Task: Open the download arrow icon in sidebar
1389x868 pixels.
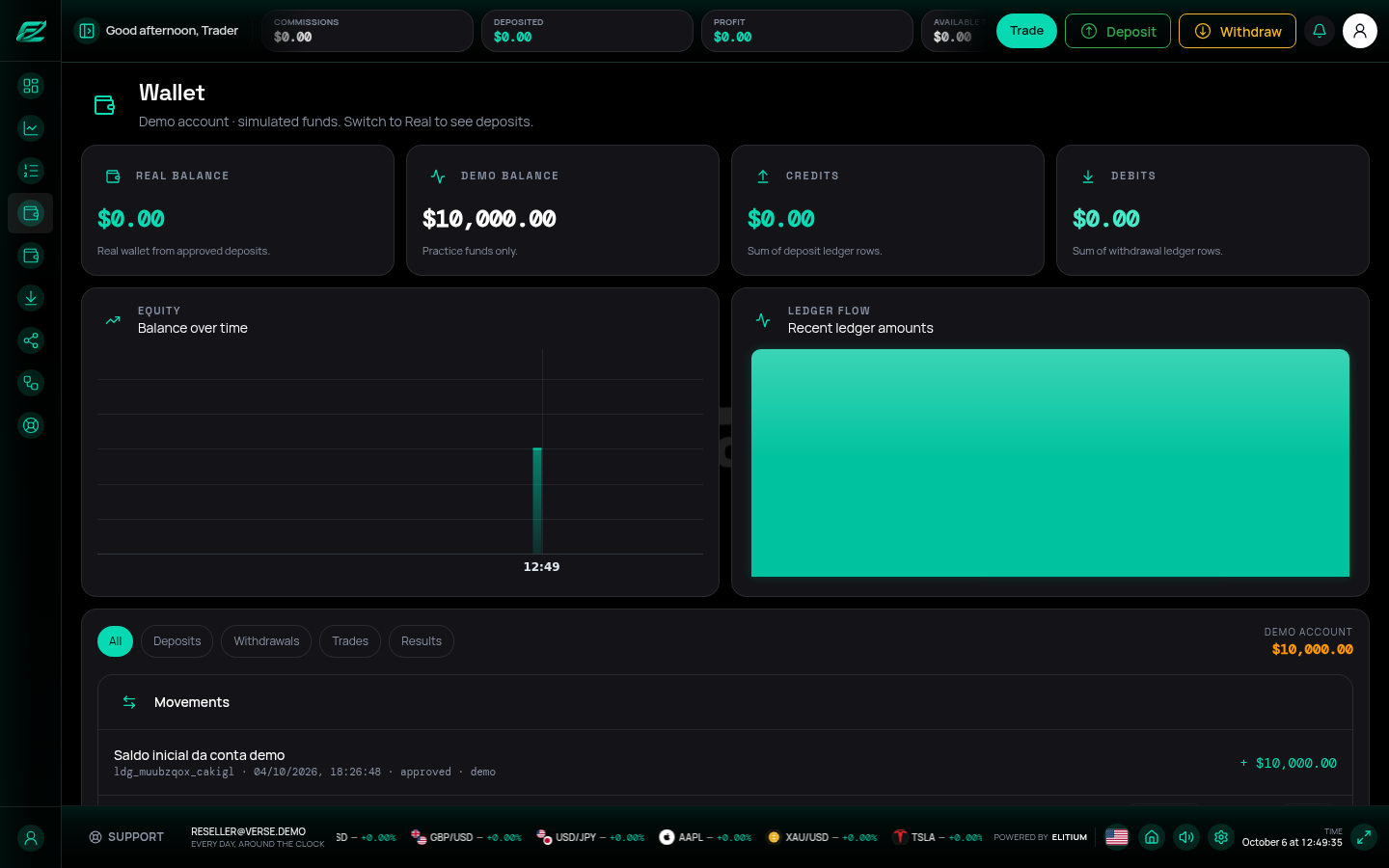Action: tap(31, 298)
